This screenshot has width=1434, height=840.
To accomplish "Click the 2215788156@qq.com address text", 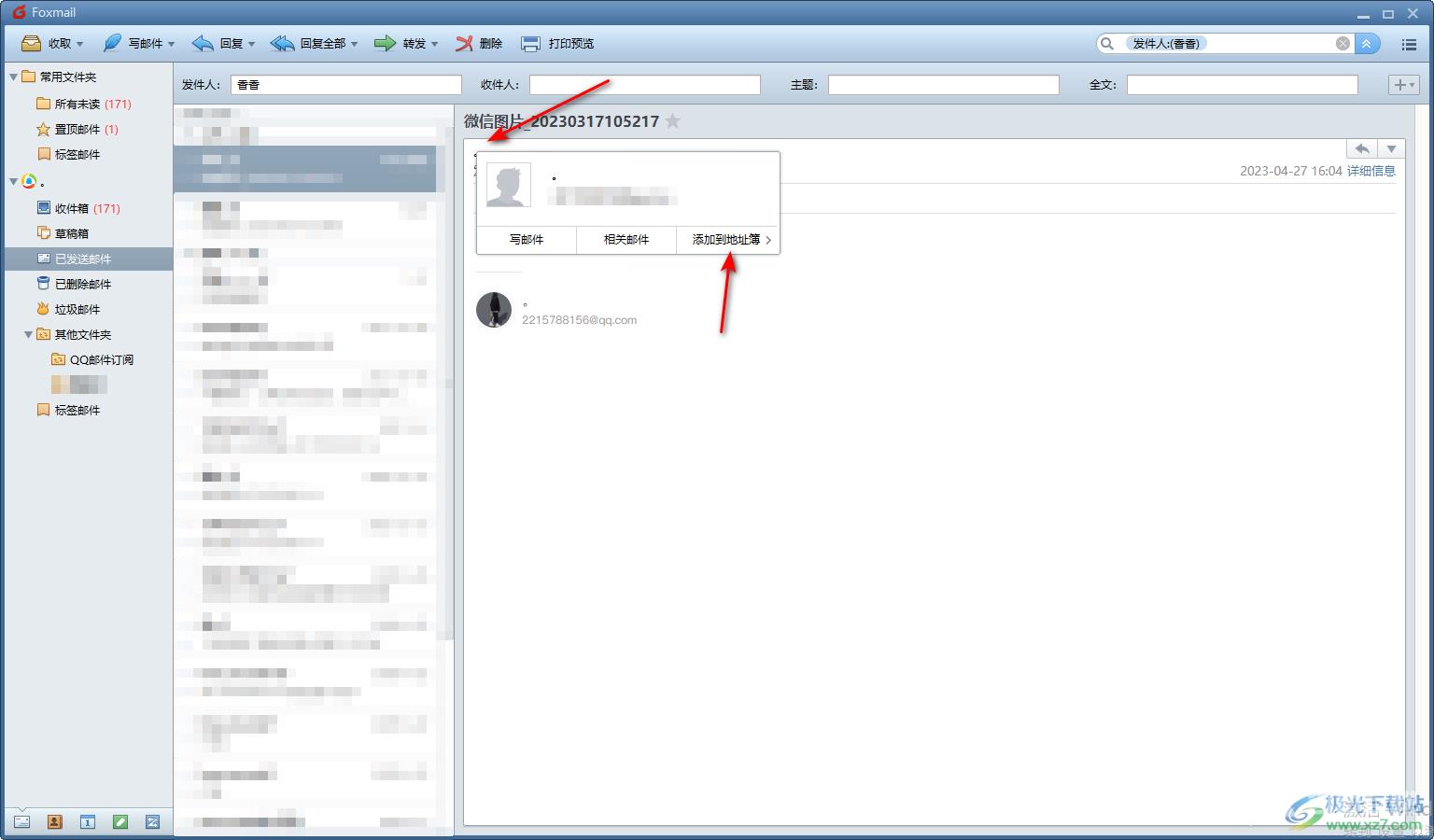I will (579, 320).
